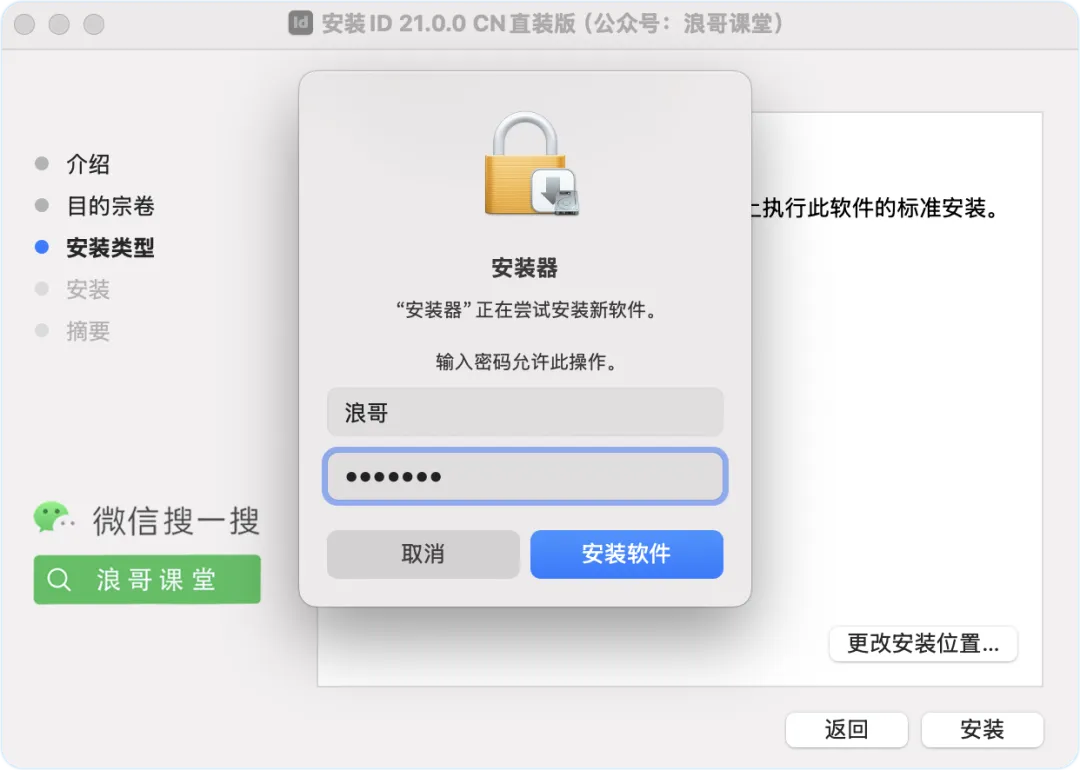The width and height of the screenshot is (1080, 770).
Task: Cancel the password prompt with 取消
Action: pyautogui.click(x=423, y=554)
